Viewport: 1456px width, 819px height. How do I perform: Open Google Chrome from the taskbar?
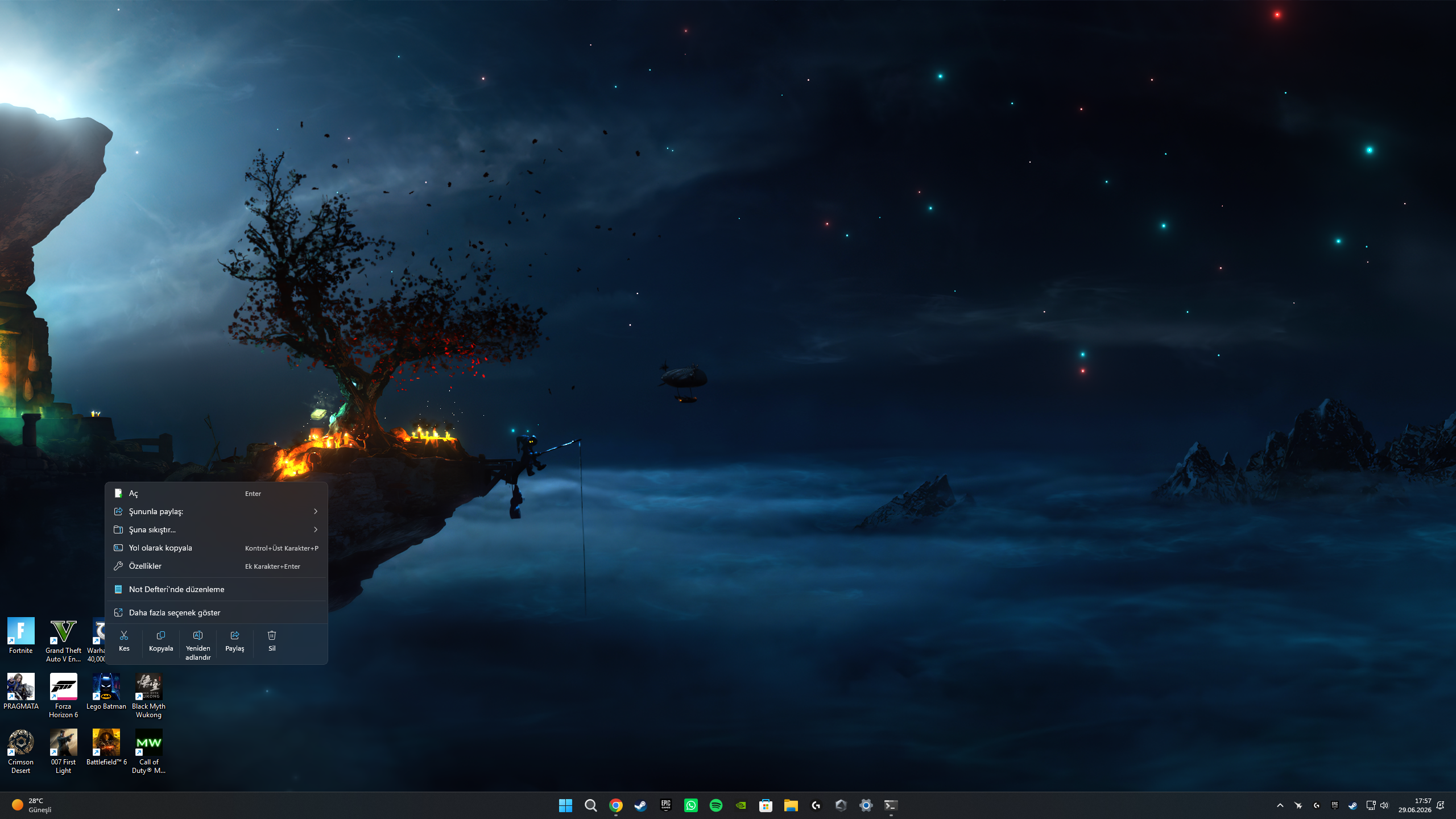pos(615,805)
